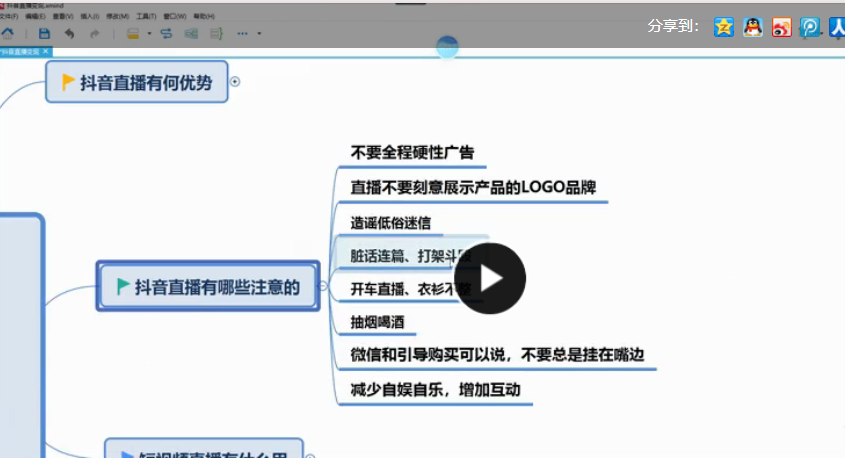Undo the last action
Screen dimensions: 845x458
tap(70, 33)
